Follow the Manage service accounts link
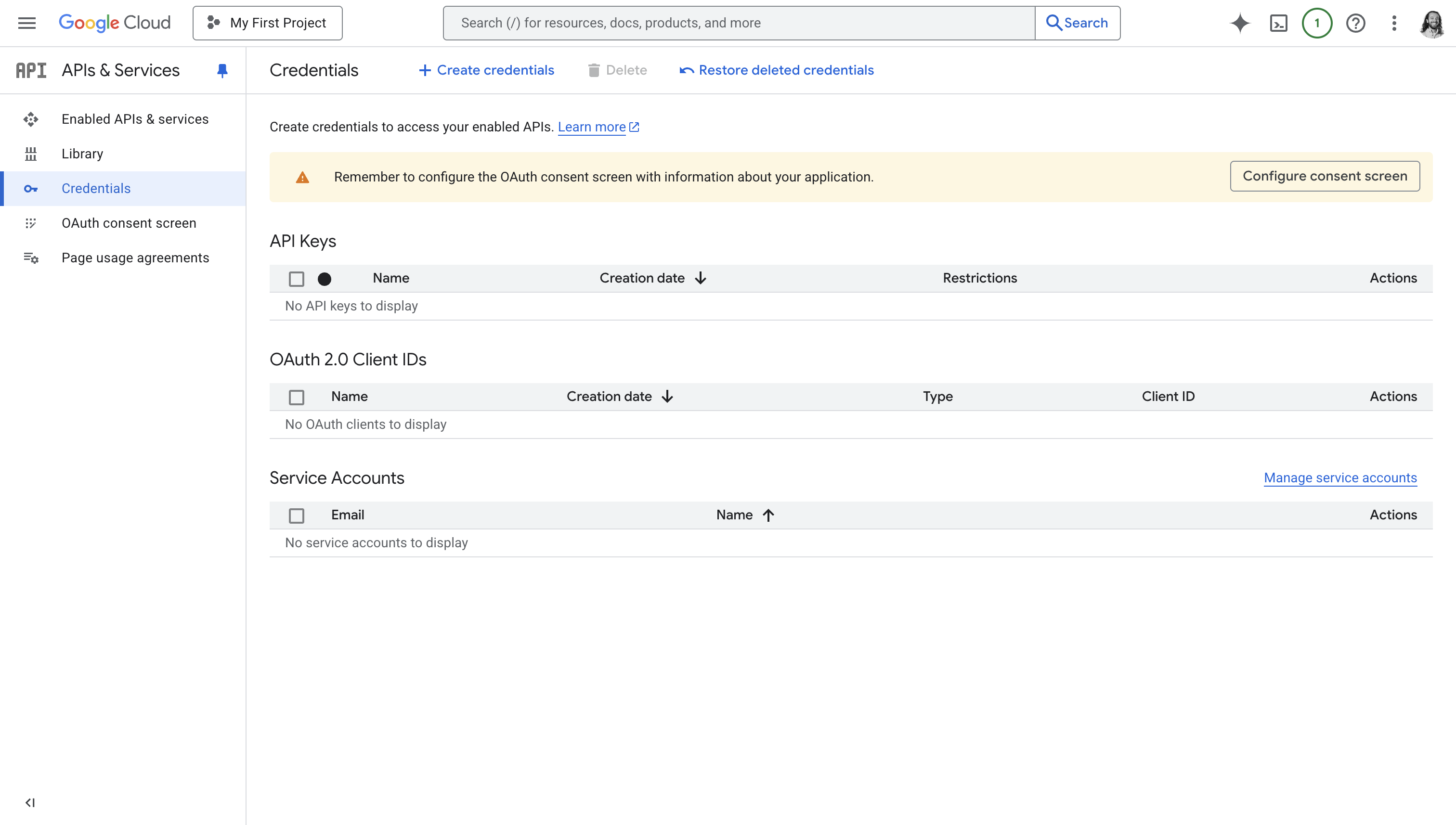 point(1340,477)
